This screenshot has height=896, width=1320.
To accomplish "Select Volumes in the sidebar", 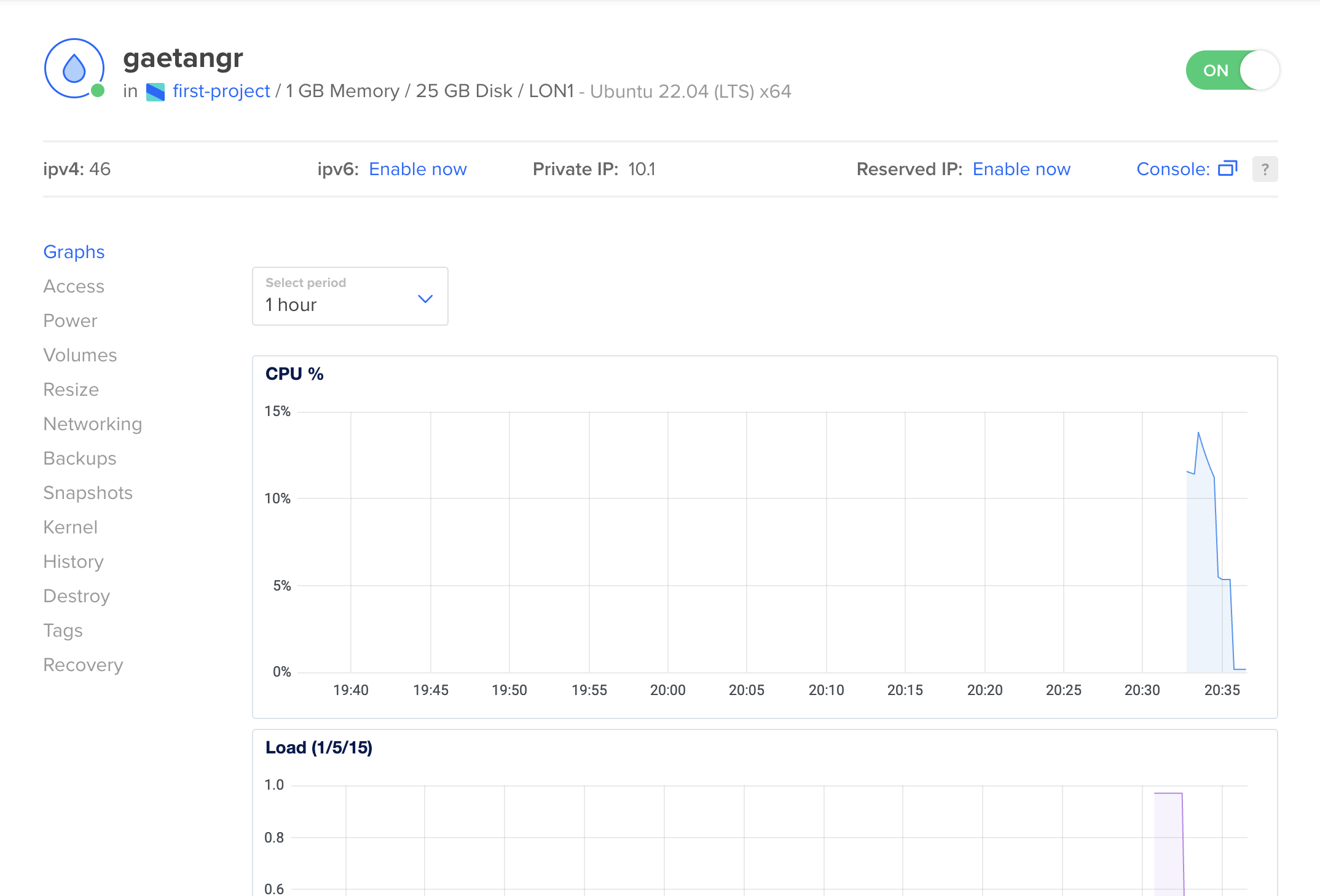I will coord(80,355).
